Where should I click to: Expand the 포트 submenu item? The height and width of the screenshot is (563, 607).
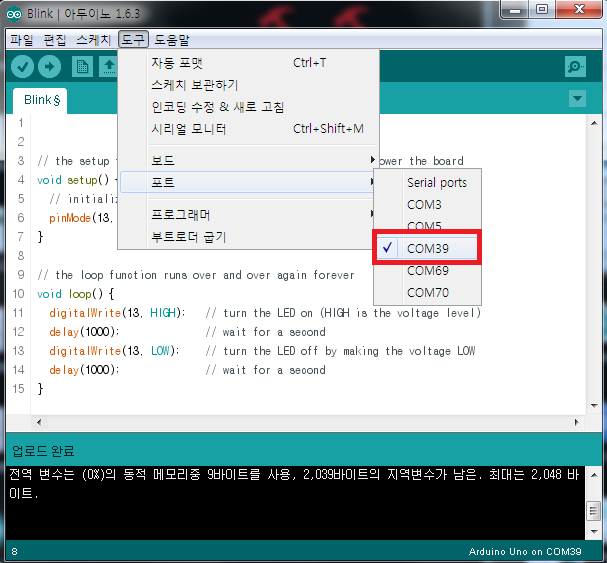click(x=248, y=182)
